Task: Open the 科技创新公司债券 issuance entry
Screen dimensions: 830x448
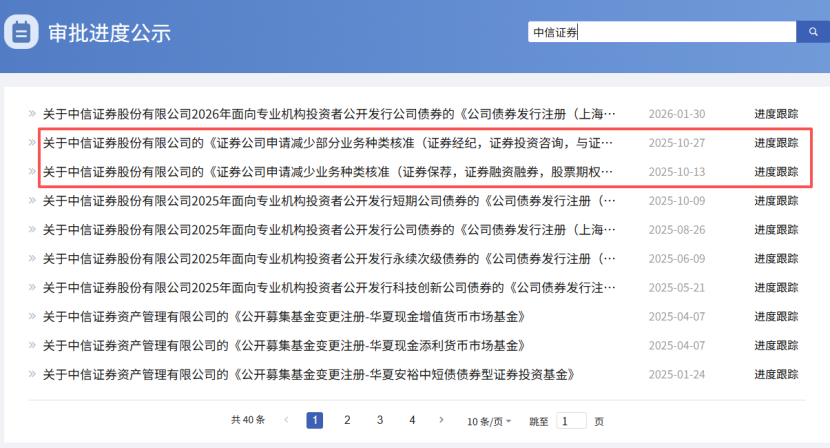Action: (330, 288)
